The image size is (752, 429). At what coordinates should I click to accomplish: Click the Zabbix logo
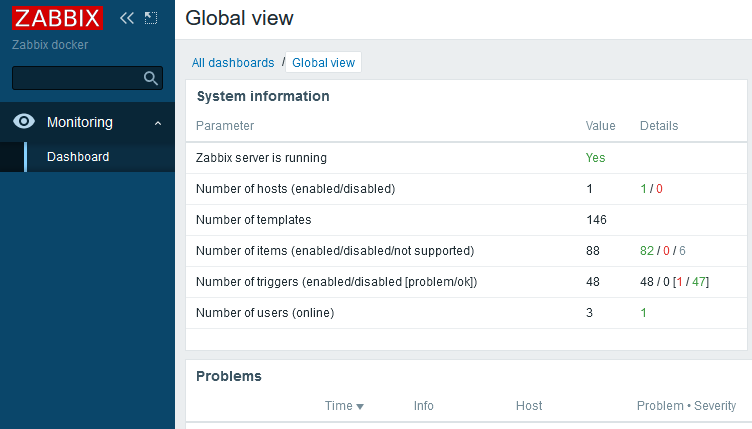tap(58, 18)
